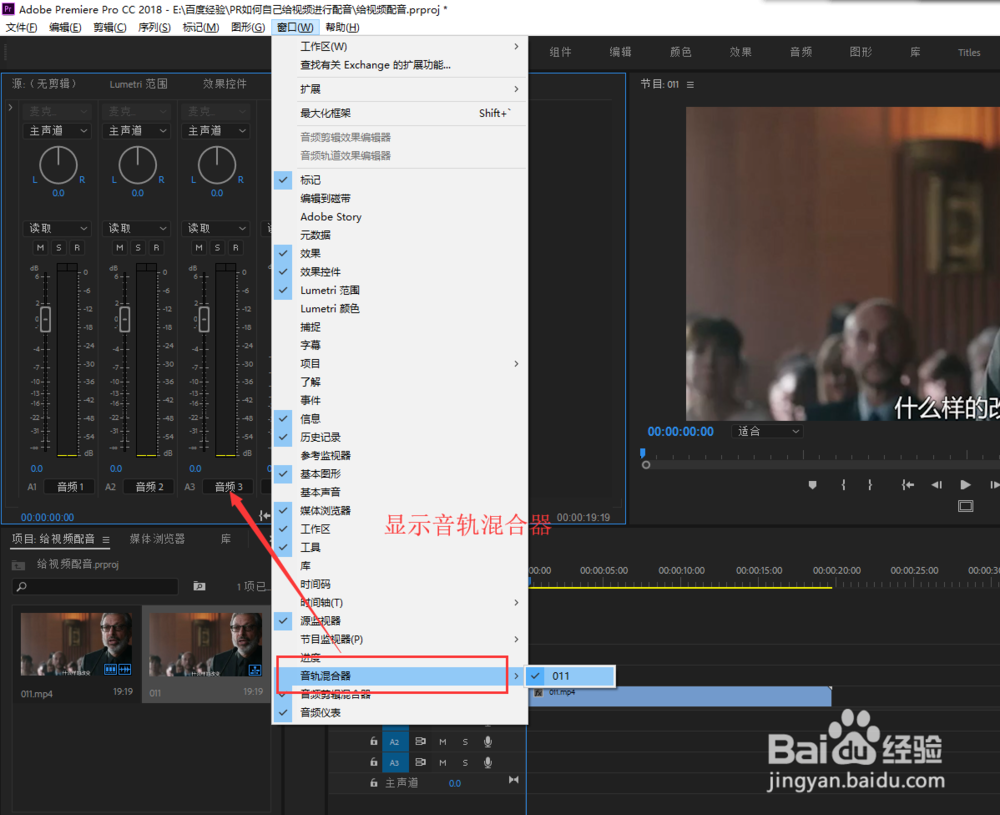Target track A3 in timeline
Screen dimensions: 1000x815
tap(394, 763)
